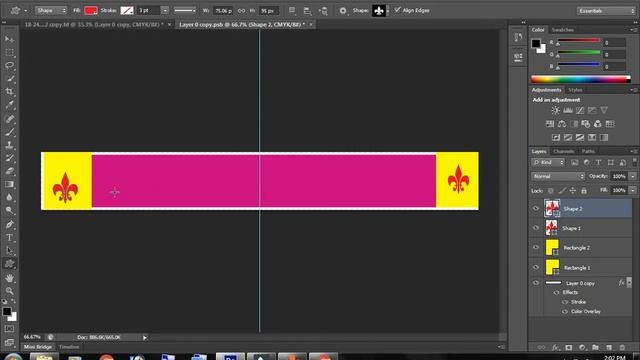The width and height of the screenshot is (640, 360).
Task: Select the Eyedropper tool
Action: (9, 104)
